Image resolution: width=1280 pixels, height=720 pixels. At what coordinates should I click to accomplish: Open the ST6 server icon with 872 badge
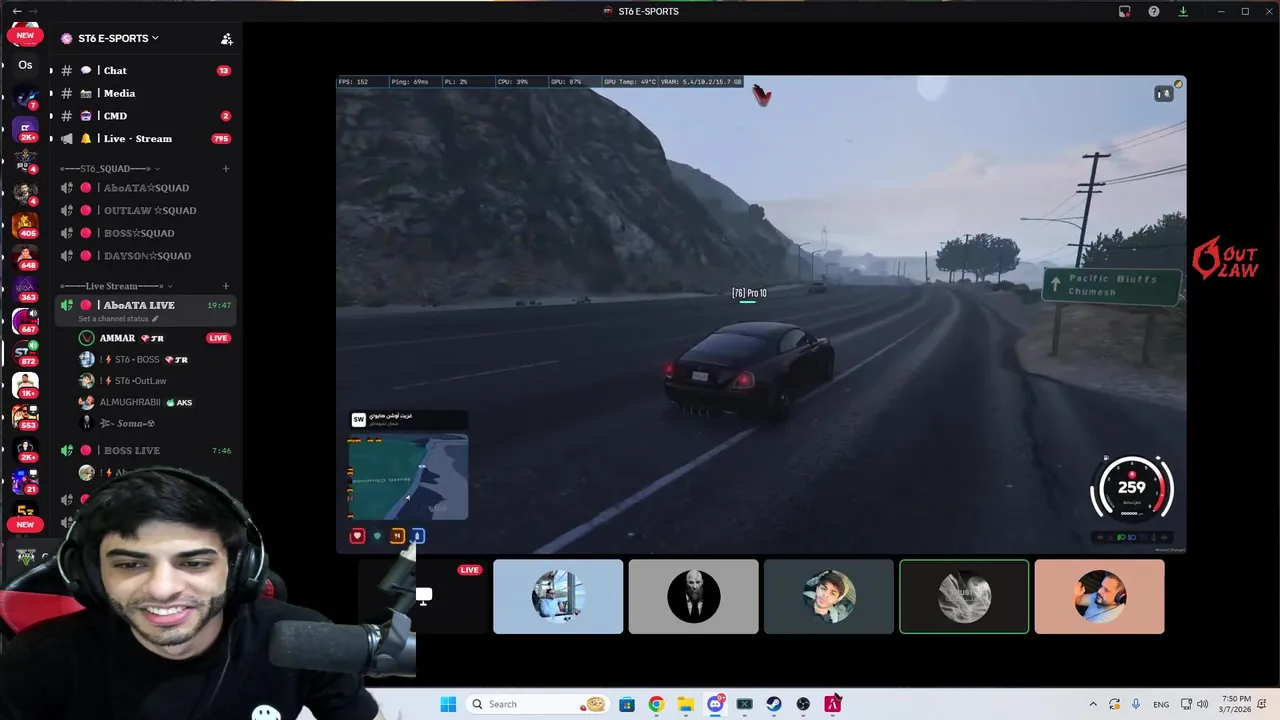pyautogui.click(x=25, y=353)
